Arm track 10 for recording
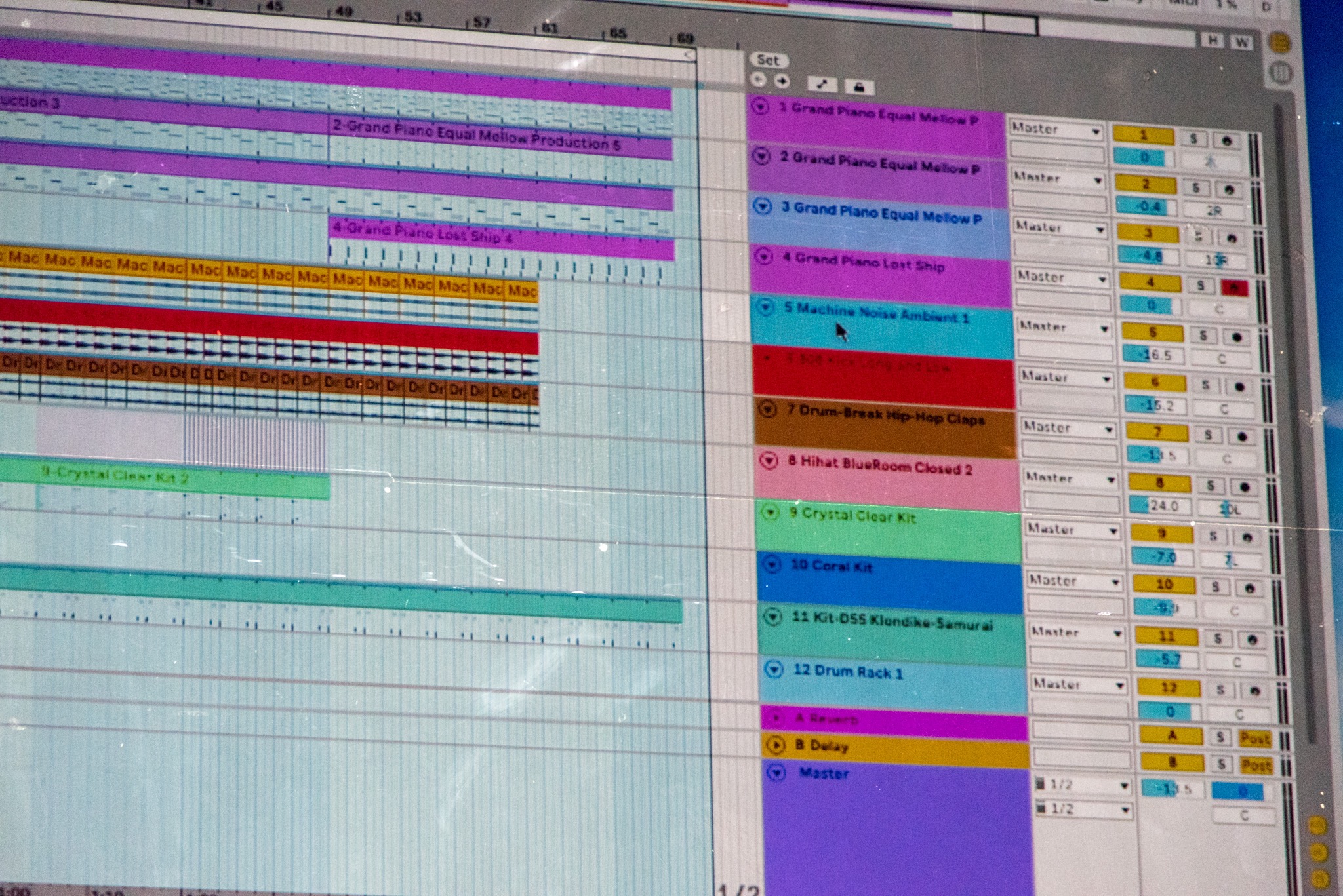Screen dimensions: 1343x896 pos(1250,589)
